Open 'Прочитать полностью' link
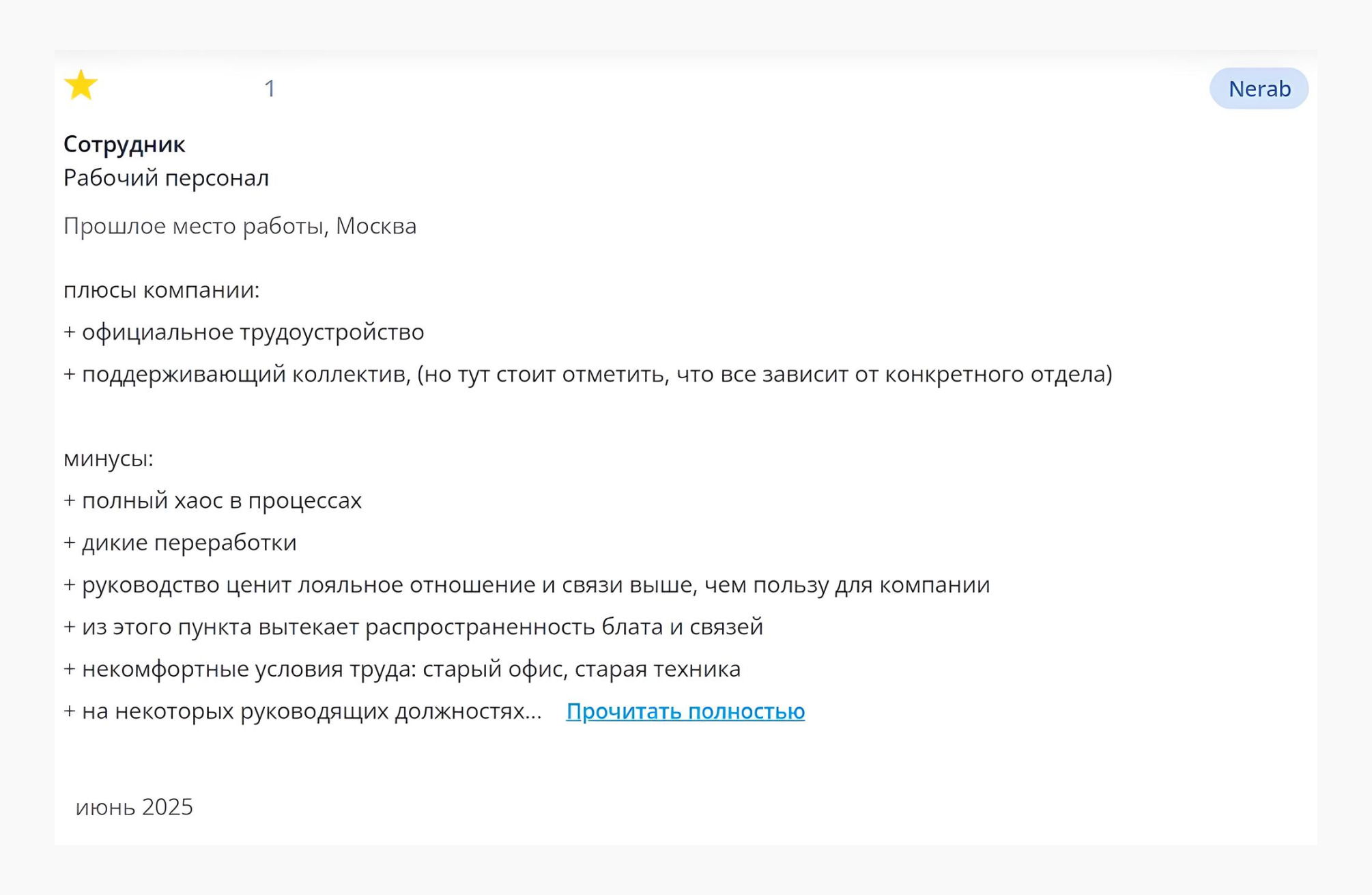Screen dimensions: 1372x895 click(685, 711)
